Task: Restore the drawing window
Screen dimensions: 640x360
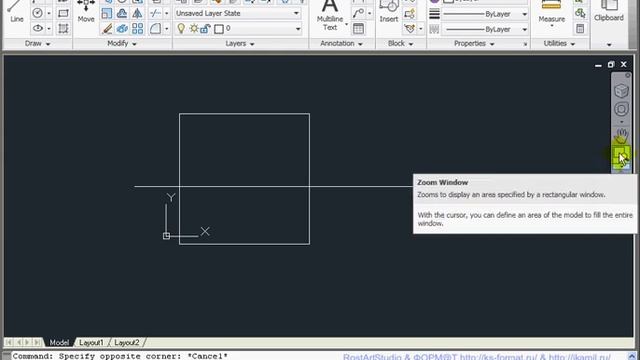Action: (x=611, y=64)
